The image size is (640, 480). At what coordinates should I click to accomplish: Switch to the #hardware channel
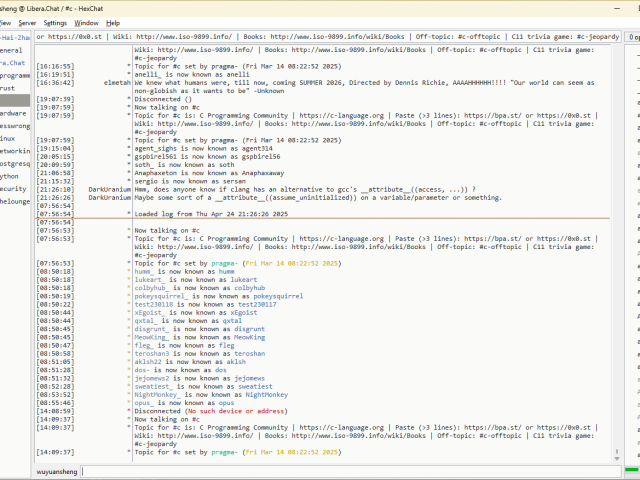tap(14, 113)
